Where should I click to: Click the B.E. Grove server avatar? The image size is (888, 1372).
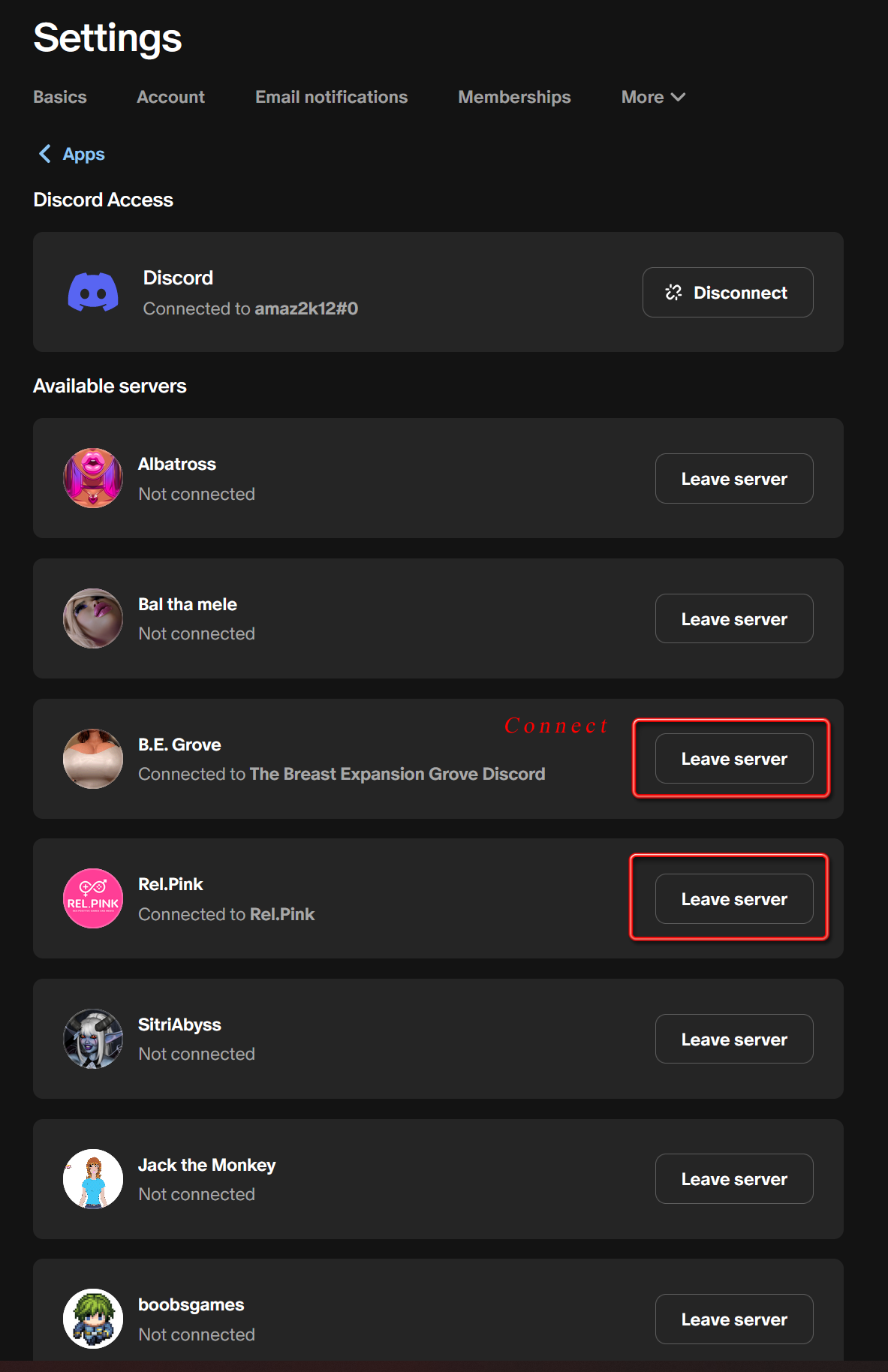[x=93, y=759]
